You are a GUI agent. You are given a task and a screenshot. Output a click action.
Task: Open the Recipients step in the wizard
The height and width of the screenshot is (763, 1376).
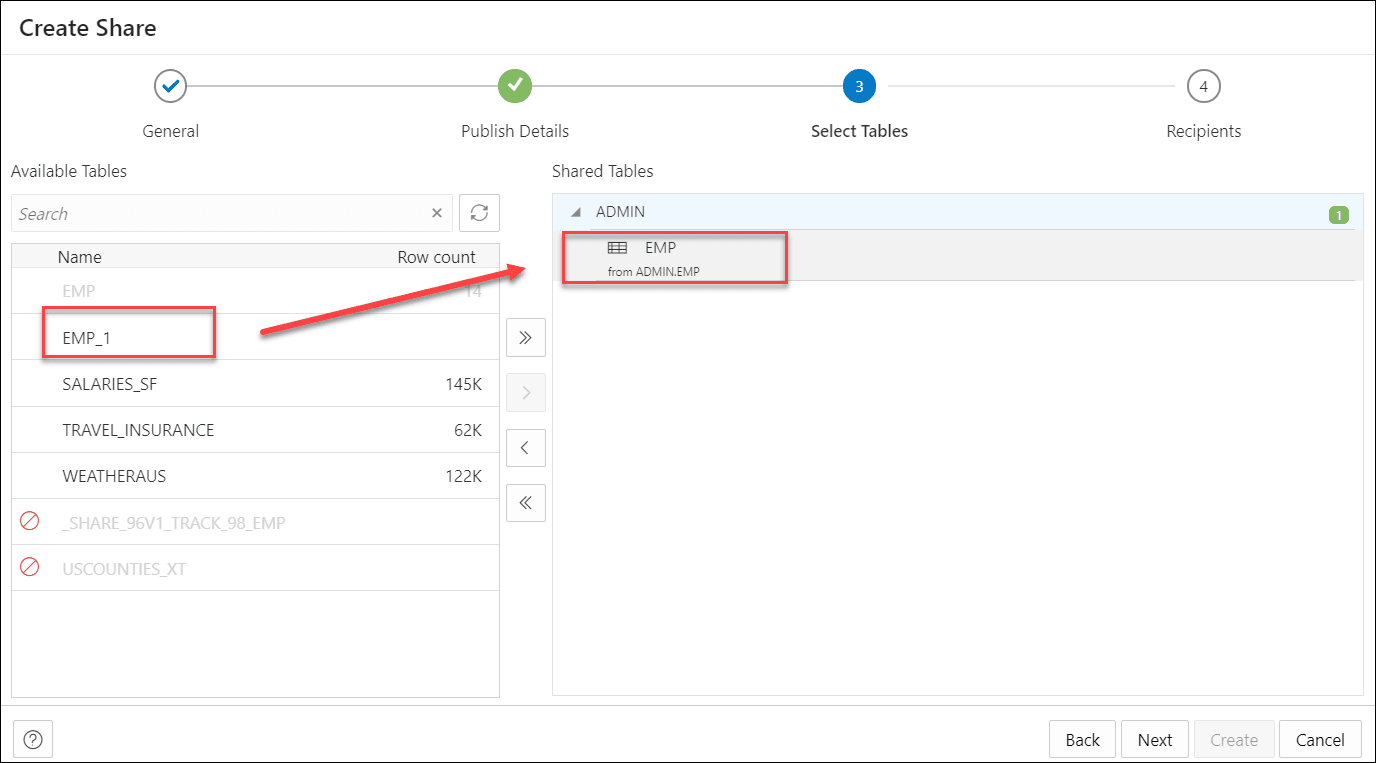tap(1203, 86)
